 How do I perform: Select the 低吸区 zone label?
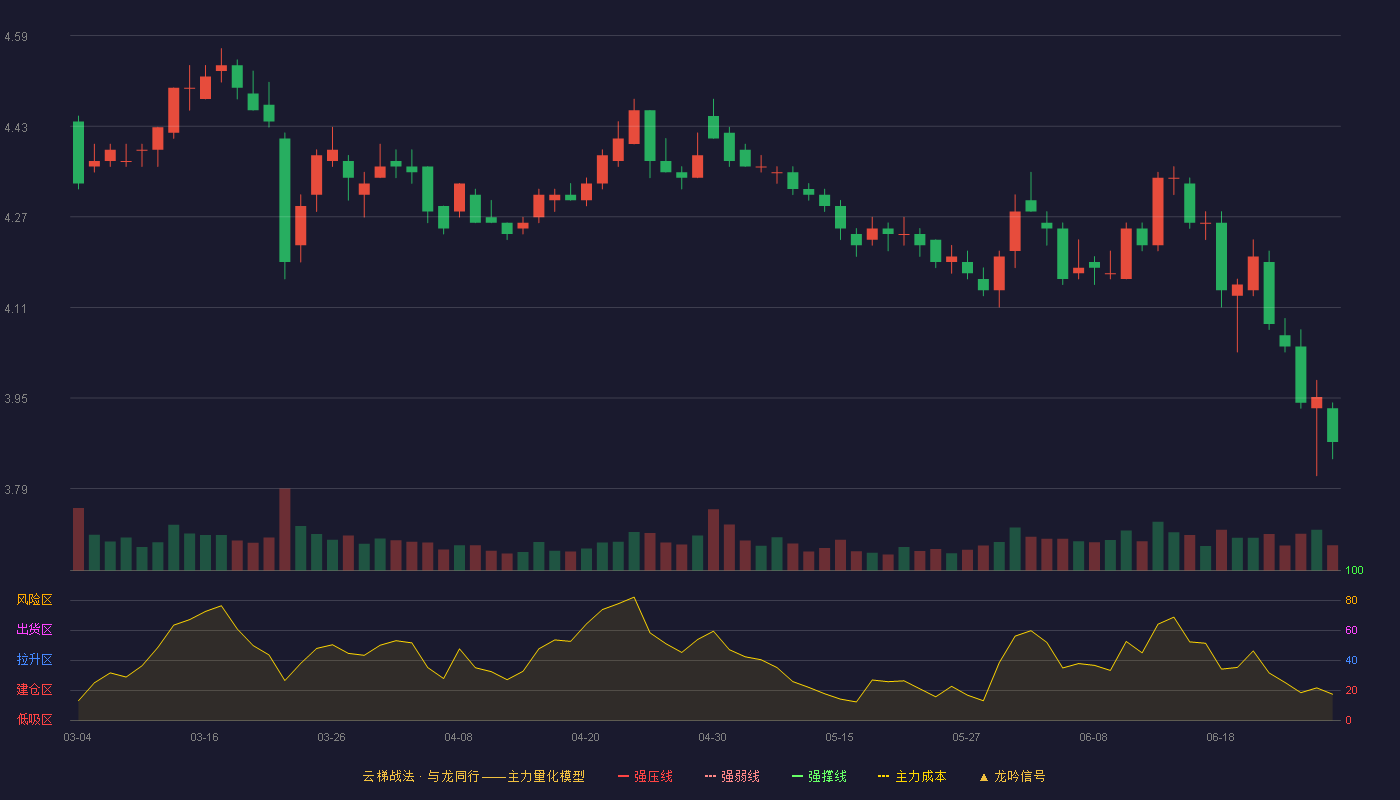coord(34,719)
